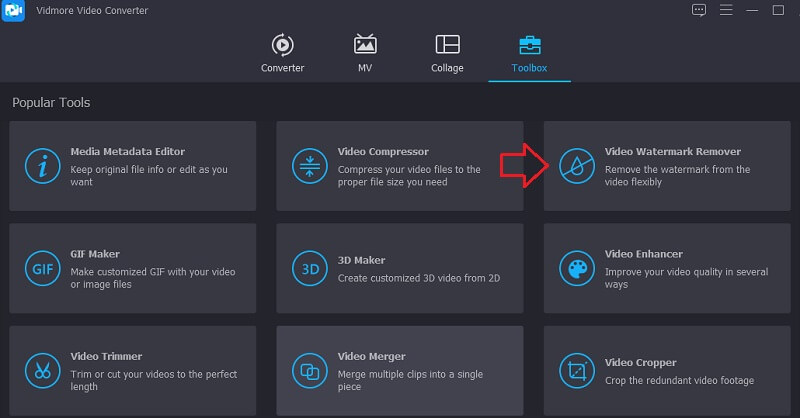Image resolution: width=800 pixels, height=418 pixels.
Task: Select the Video Compressor icon
Action: pyautogui.click(x=309, y=166)
